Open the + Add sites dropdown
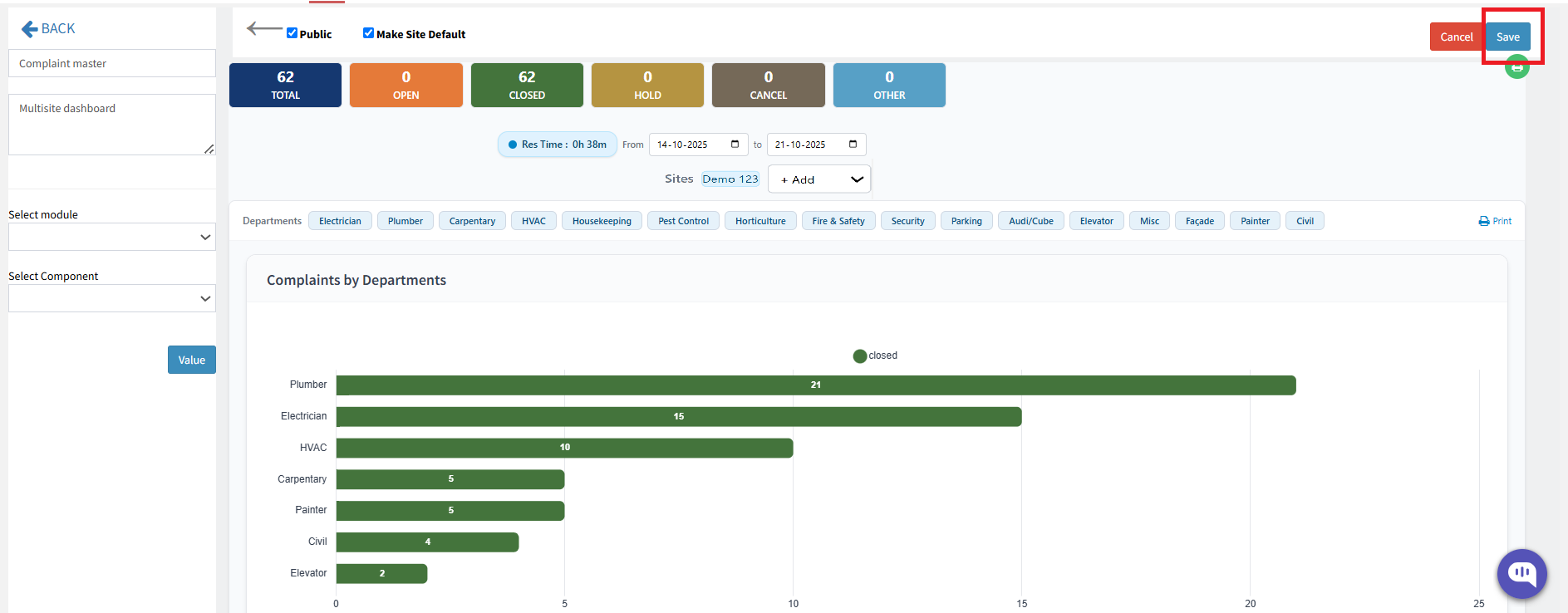Screen dimensions: 1568x613 819,179
